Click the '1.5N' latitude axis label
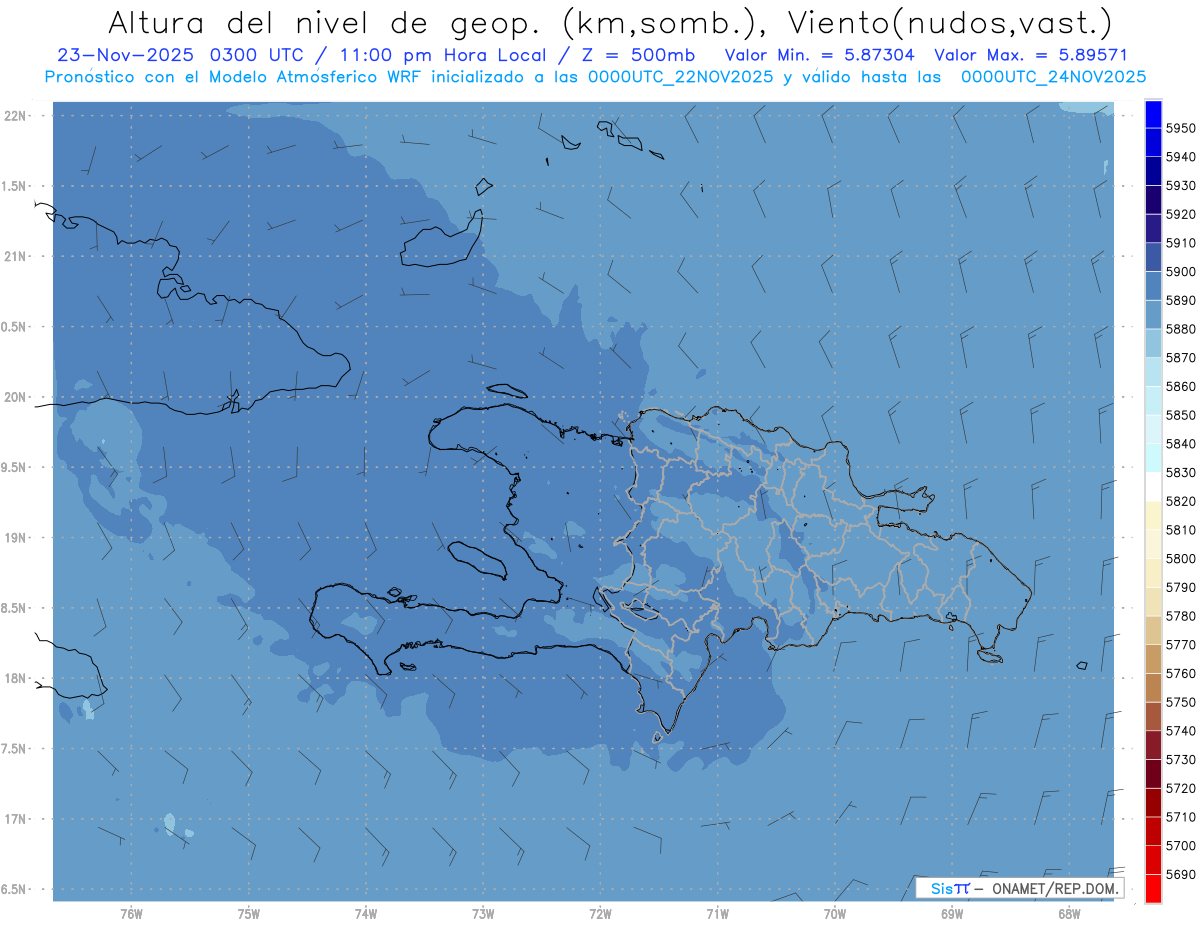The width and height of the screenshot is (1200, 927). click(15, 186)
